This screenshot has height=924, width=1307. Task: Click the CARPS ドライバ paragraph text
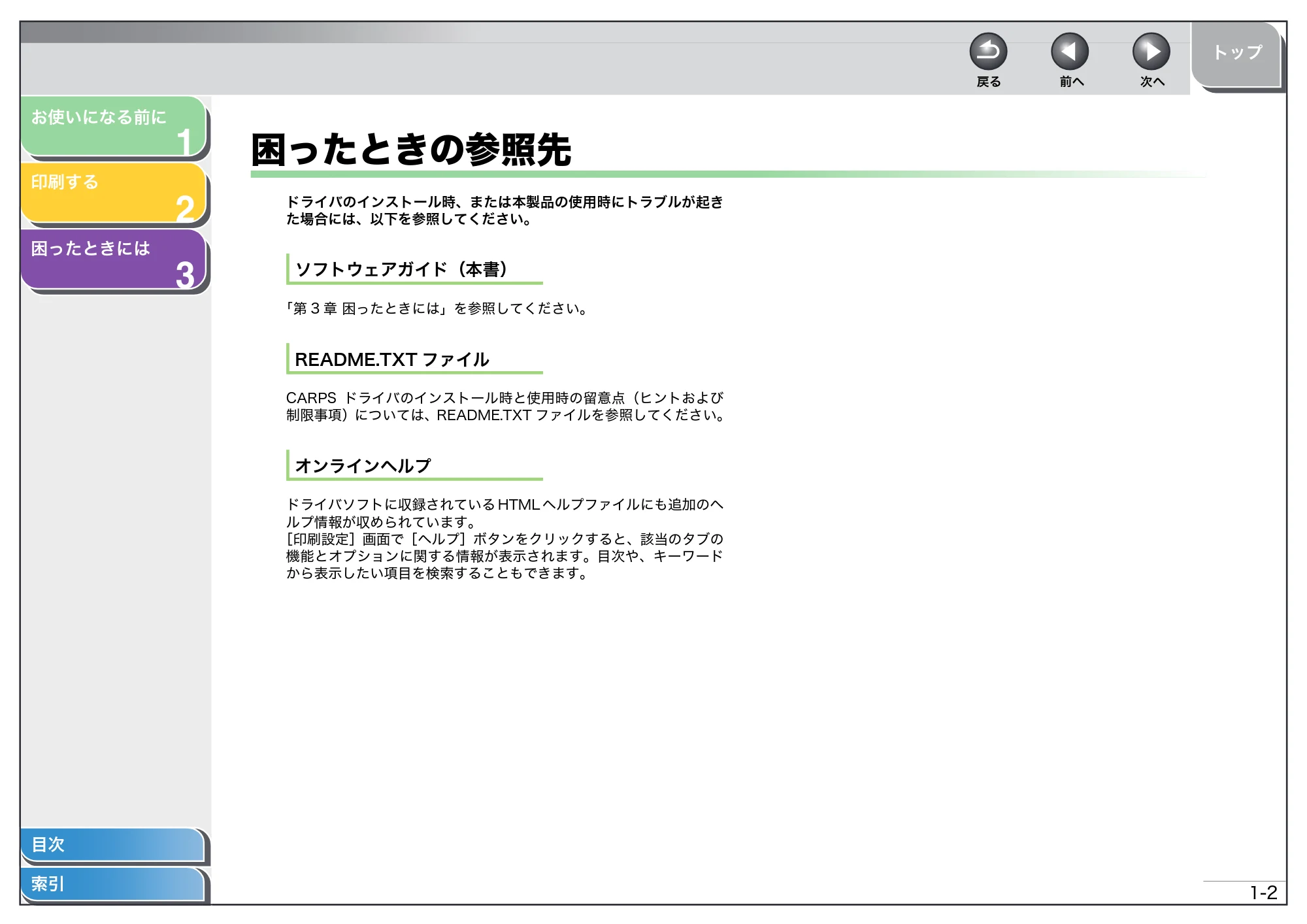[505, 406]
